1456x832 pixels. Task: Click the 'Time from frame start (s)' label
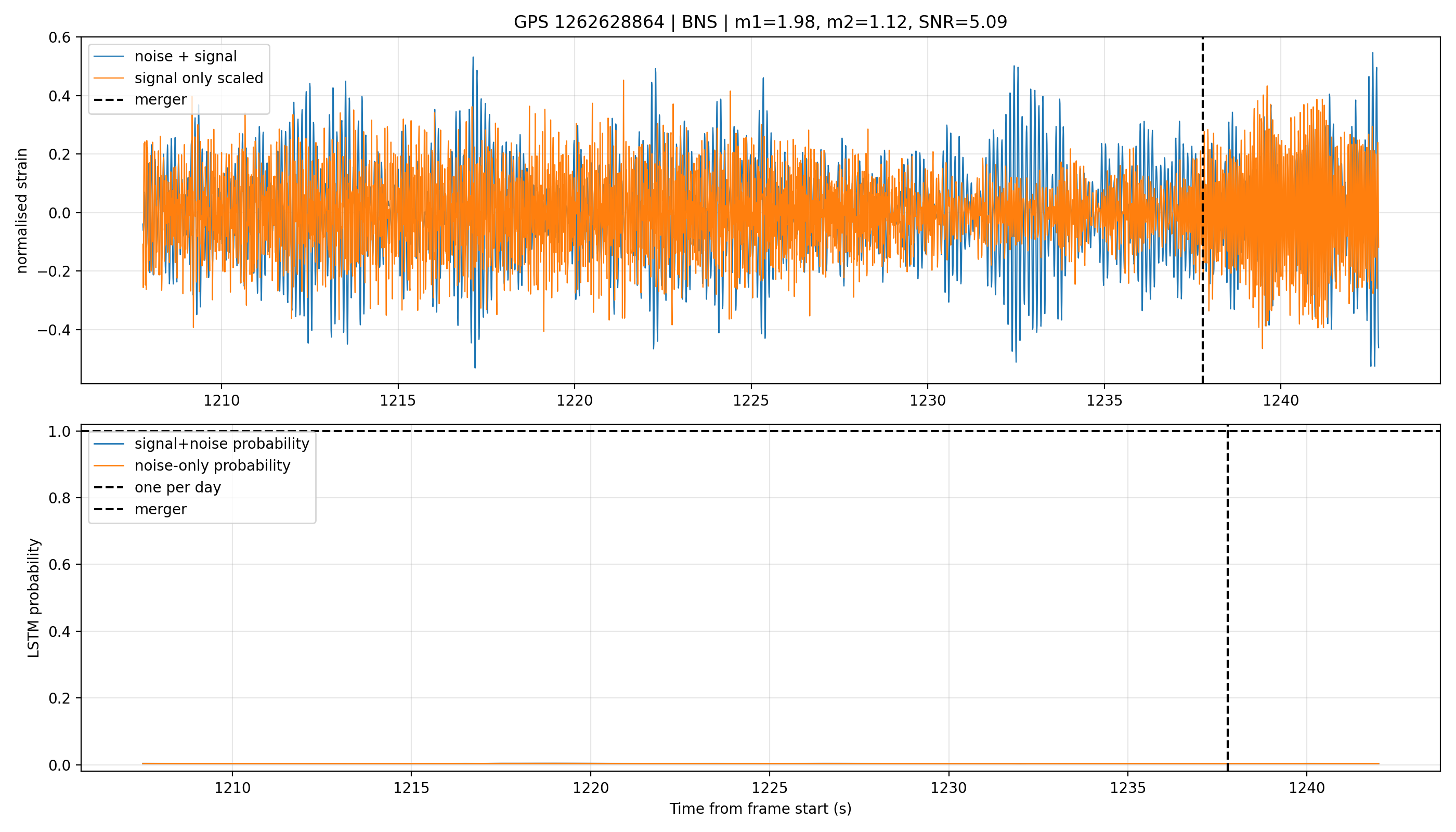pyautogui.click(x=761, y=809)
